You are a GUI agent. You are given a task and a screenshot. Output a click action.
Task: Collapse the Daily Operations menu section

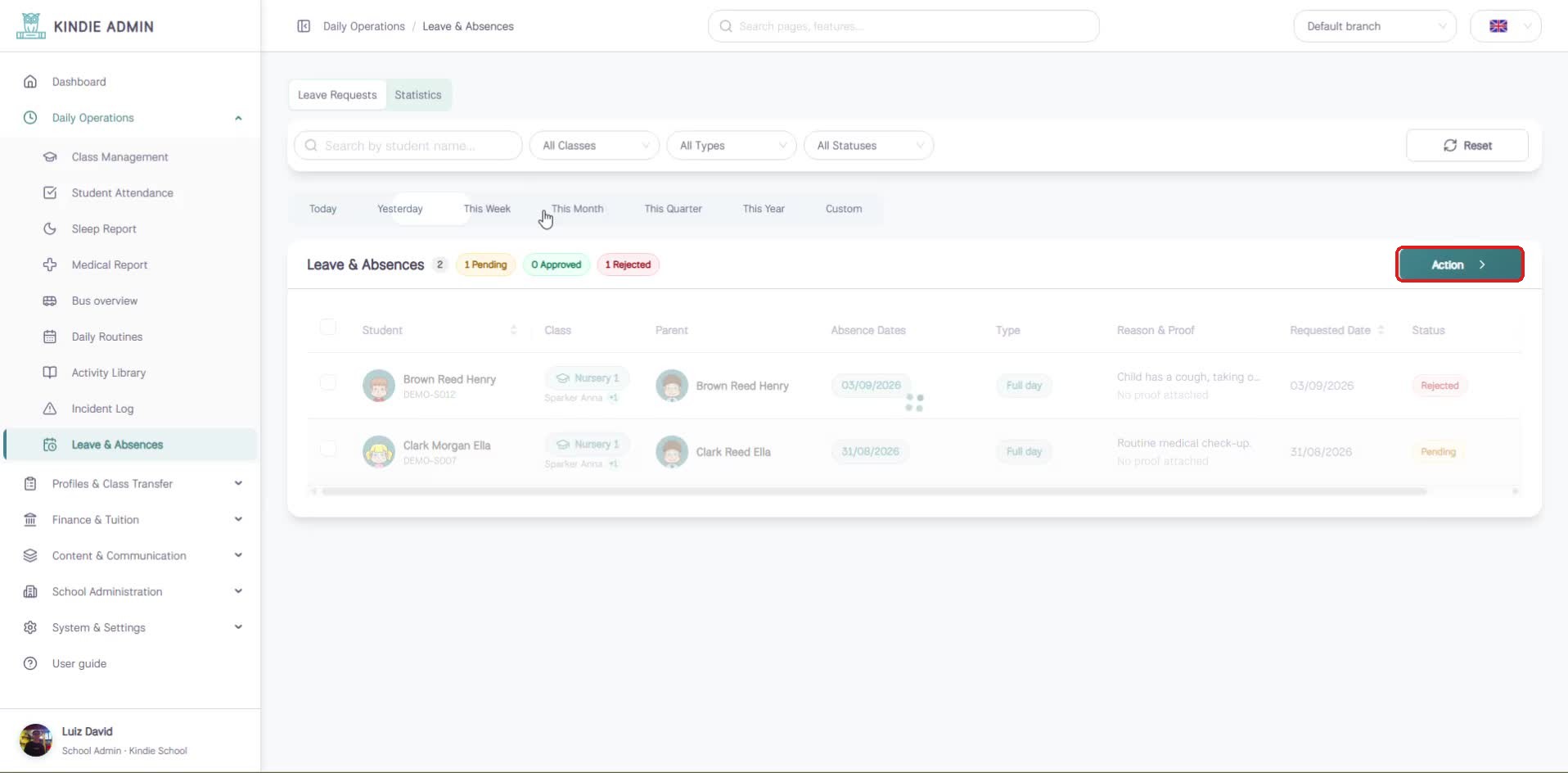point(238,118)
